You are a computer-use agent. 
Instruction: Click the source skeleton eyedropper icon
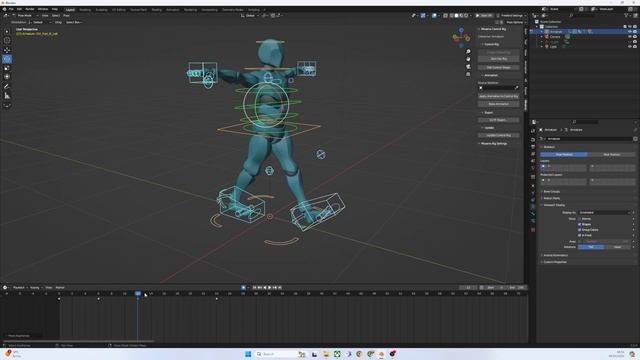click(516, 88)
